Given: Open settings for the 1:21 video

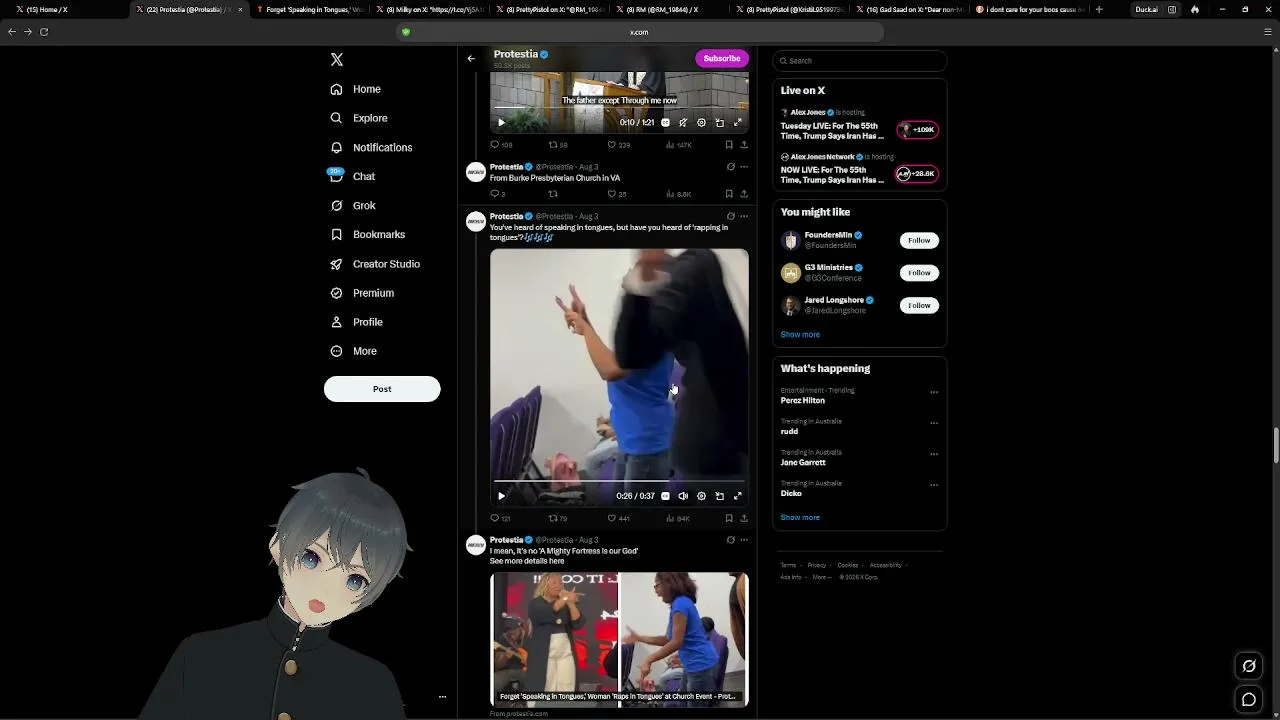Looking at the screenshot, I should click(701, 123).
